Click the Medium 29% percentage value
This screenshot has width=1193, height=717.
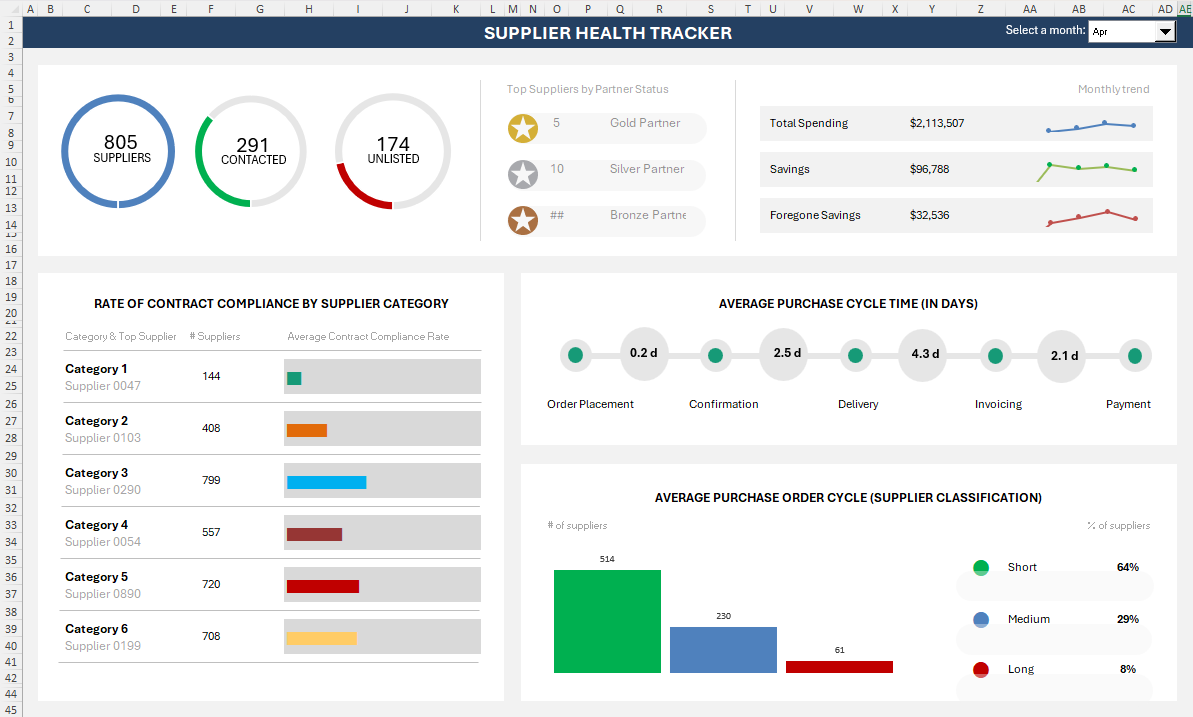(1128, 620)
